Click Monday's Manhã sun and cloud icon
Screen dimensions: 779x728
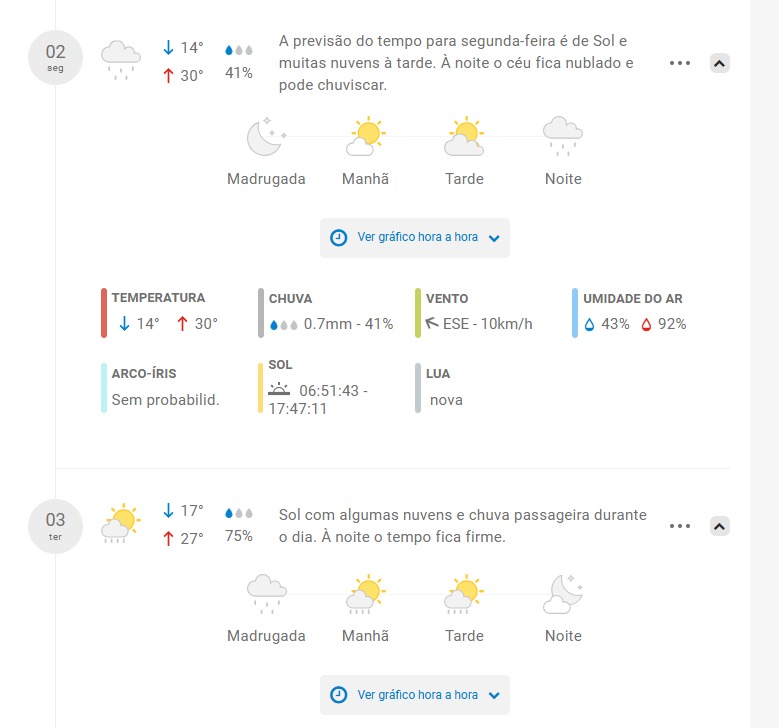click(365, 137)
